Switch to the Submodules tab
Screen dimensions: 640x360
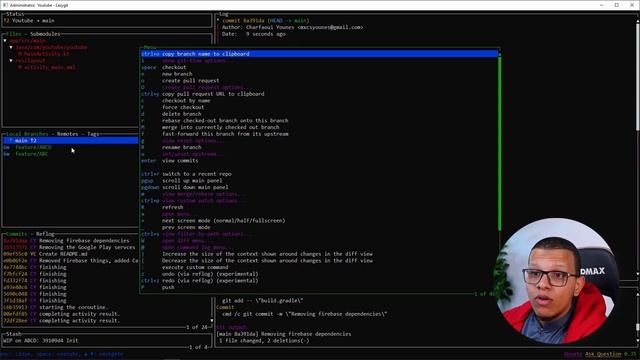[45, 34]
